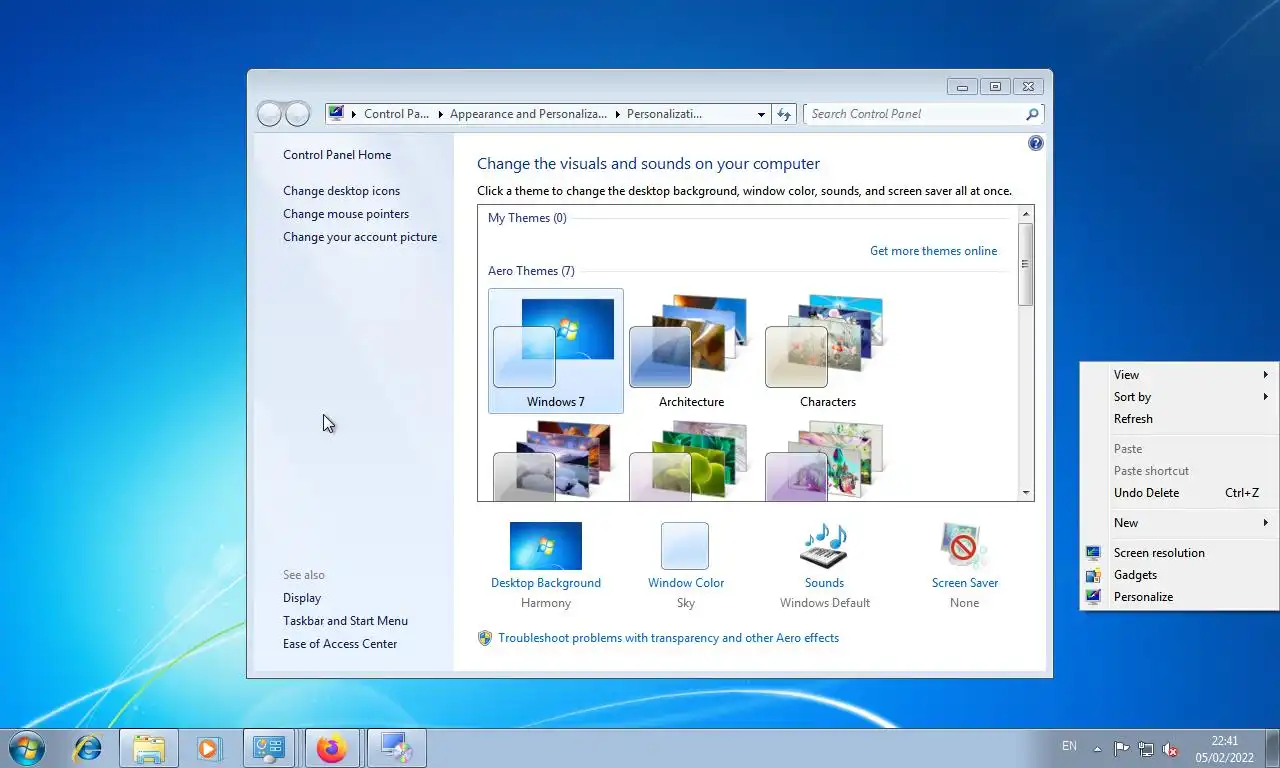Screen dimensions: 1280x768
Task: Open Windows Explorer from taskbar
Action: click(149, 748)
